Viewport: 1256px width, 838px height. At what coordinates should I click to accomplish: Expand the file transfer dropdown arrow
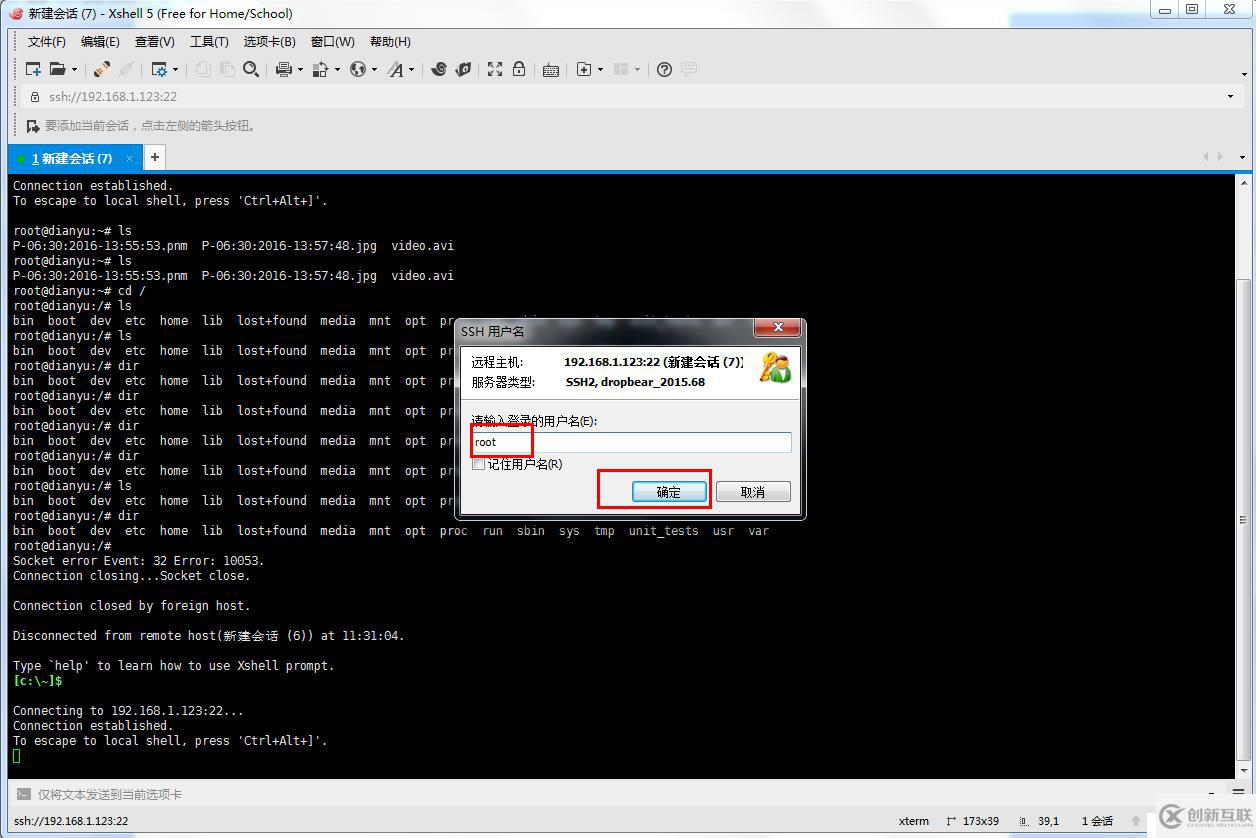[337, 70]
